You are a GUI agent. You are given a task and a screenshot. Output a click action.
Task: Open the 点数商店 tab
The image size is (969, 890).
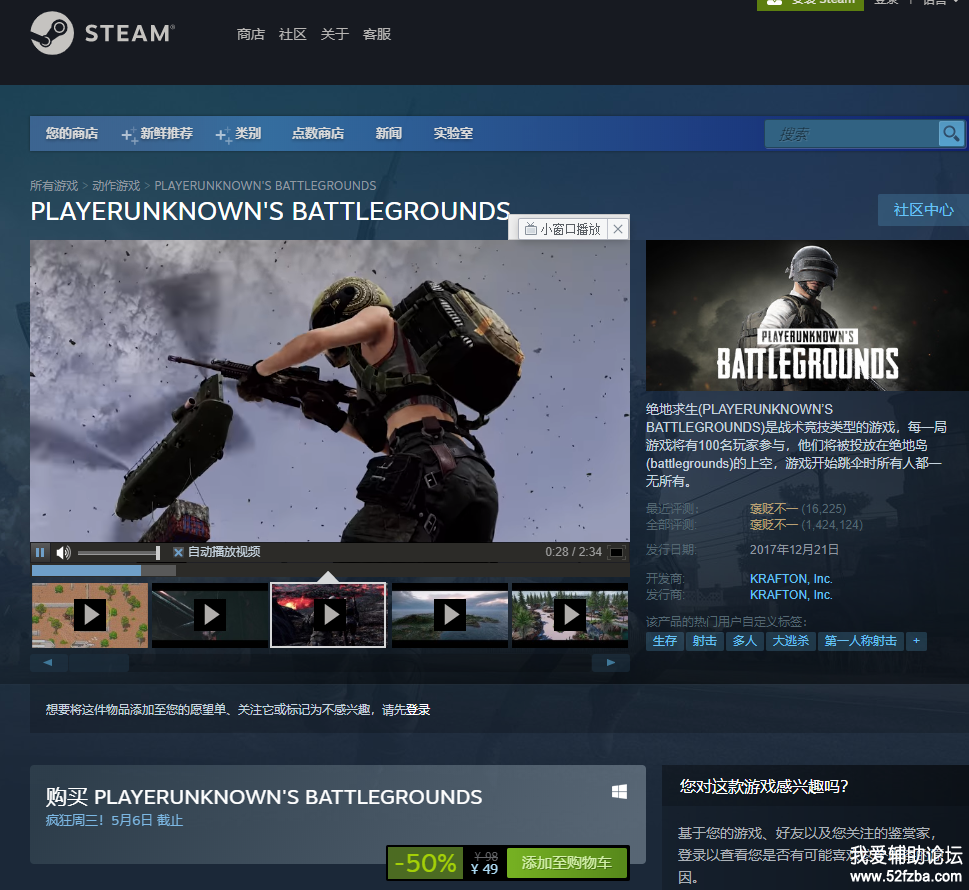click(318, 134)
